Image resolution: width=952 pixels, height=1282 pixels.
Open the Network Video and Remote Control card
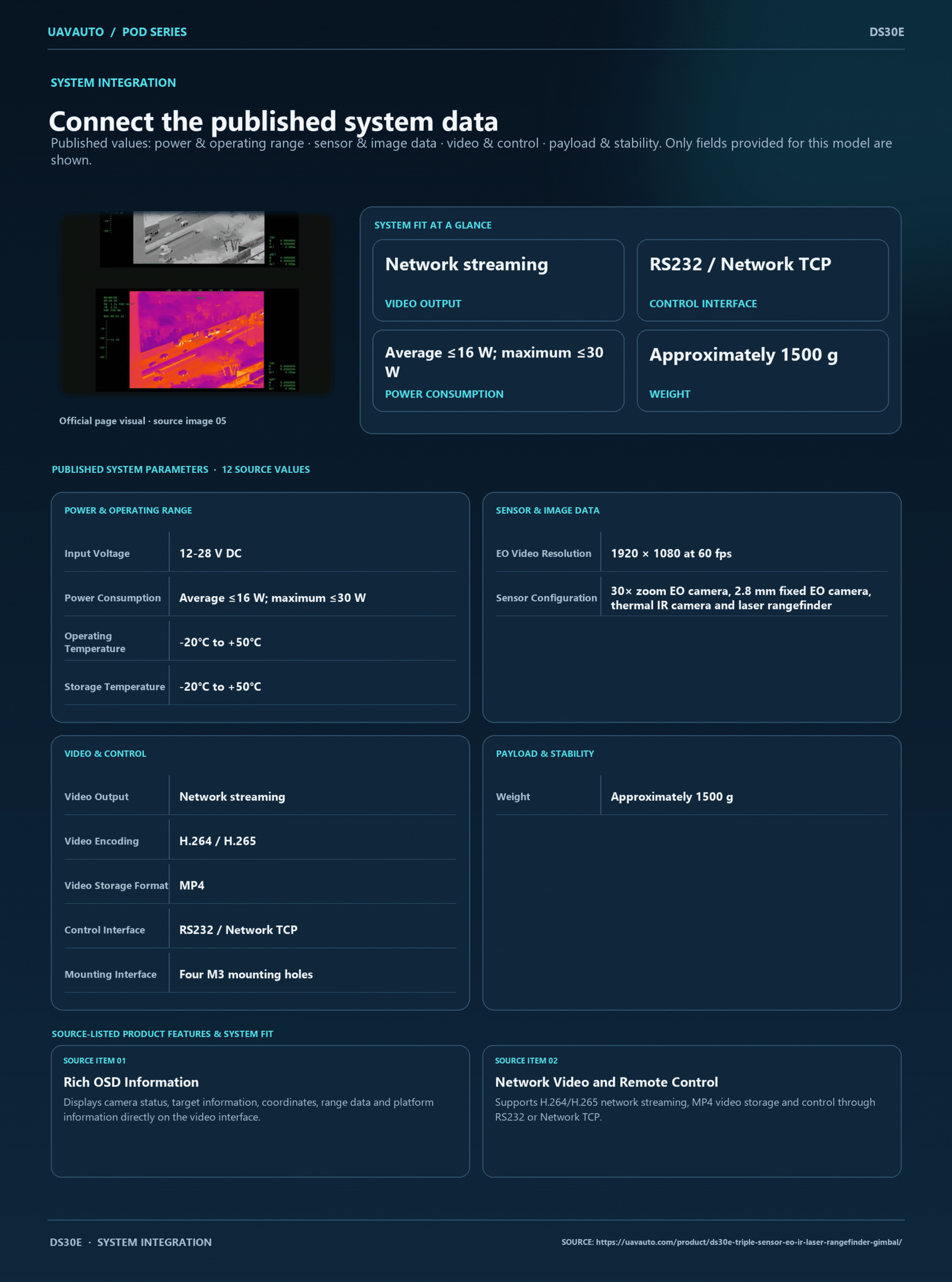(x=691, y=1111)
